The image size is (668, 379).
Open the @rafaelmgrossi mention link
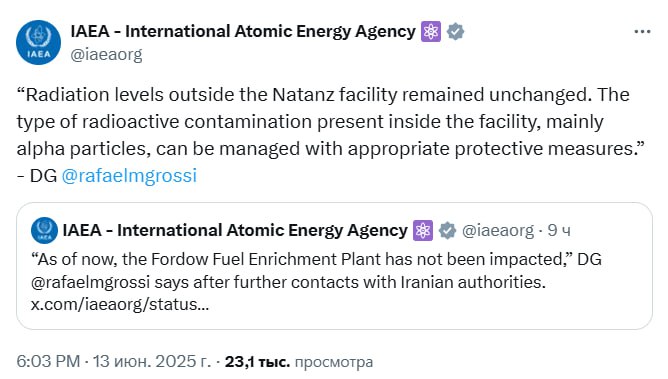pyautogui.click(x=129, y=175)
